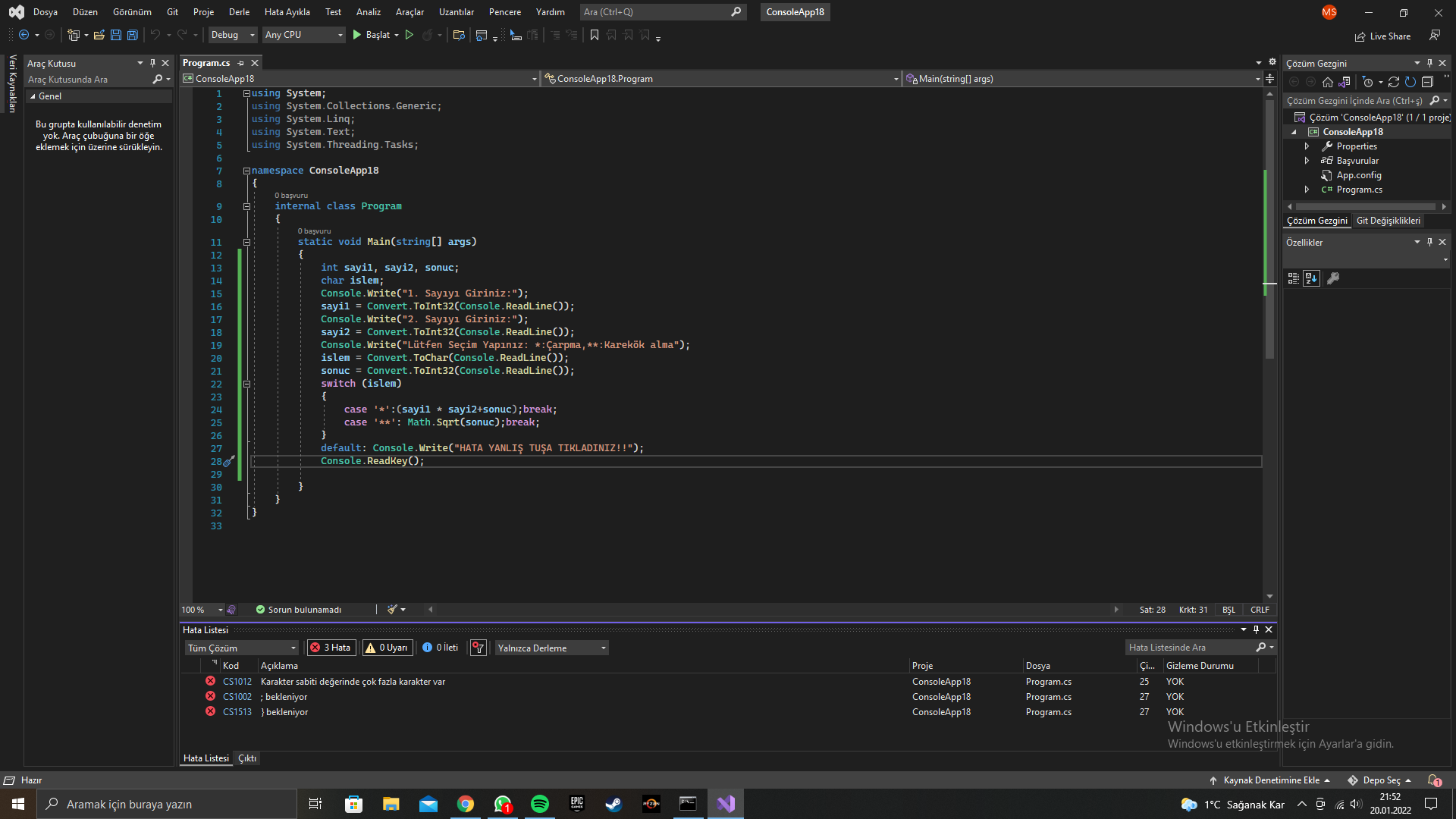1456x819 pixels.
Task: Open Epic Games launcher from taskbar
Action: pos(577,804)
